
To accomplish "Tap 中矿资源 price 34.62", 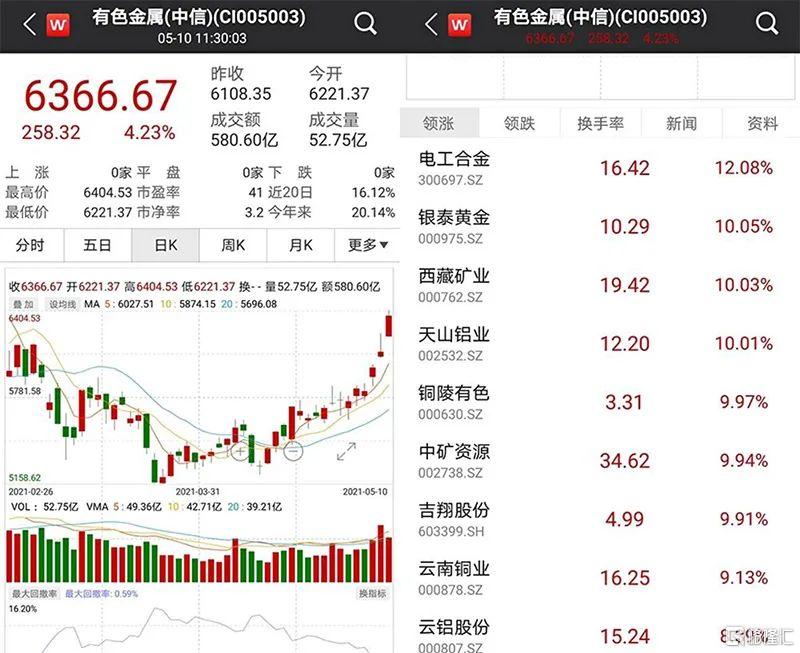I will (624, 461).
